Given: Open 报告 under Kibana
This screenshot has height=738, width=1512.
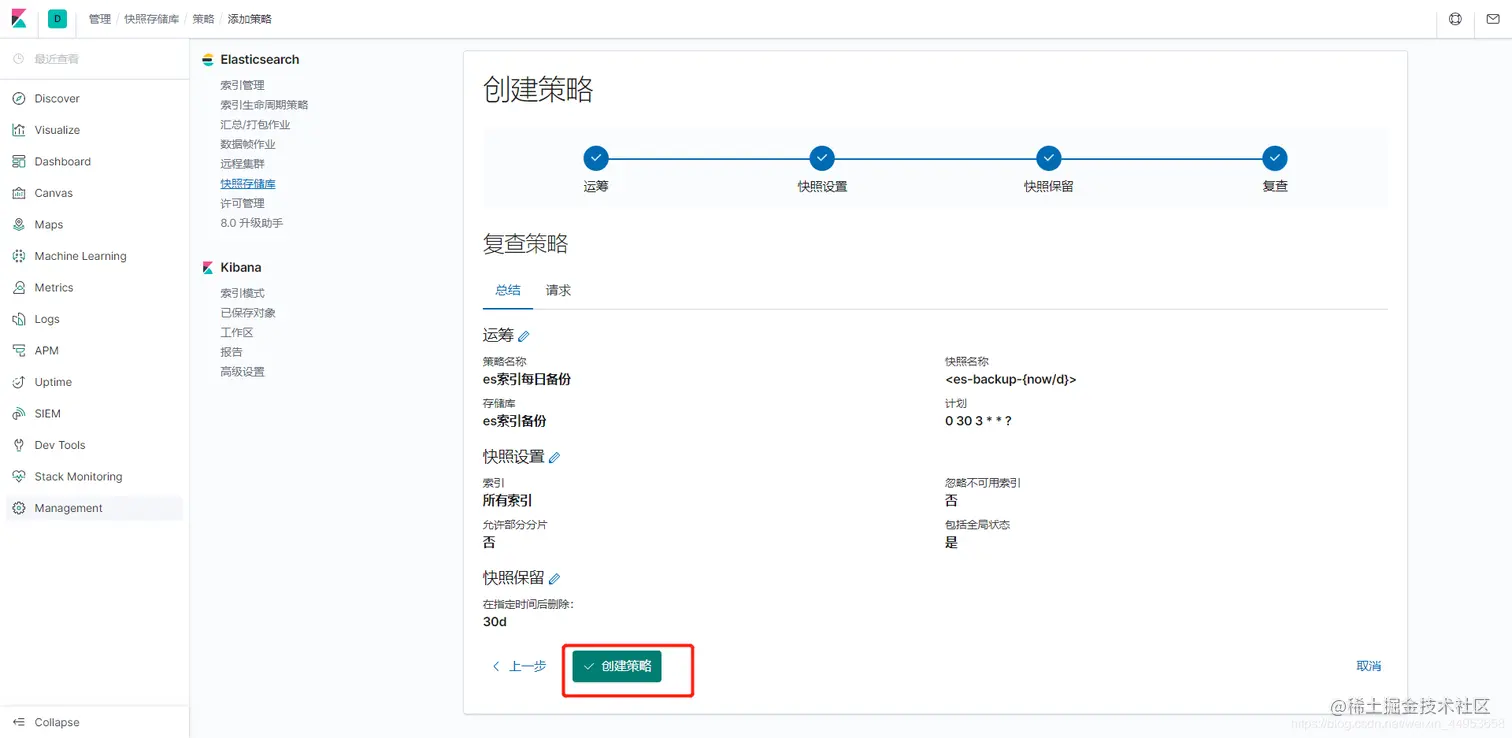Looking at the screenshot, I should (x=231, y=352).
